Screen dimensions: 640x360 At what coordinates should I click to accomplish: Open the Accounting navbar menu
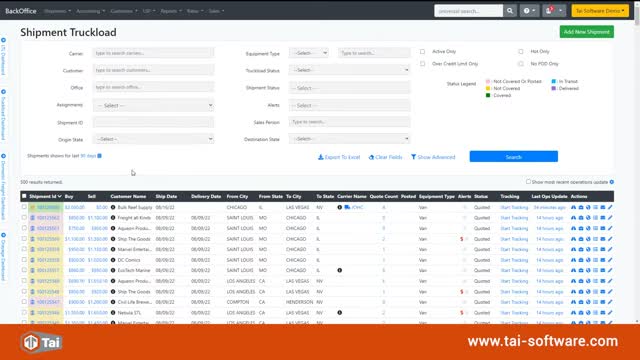click(x=91, y=11)
